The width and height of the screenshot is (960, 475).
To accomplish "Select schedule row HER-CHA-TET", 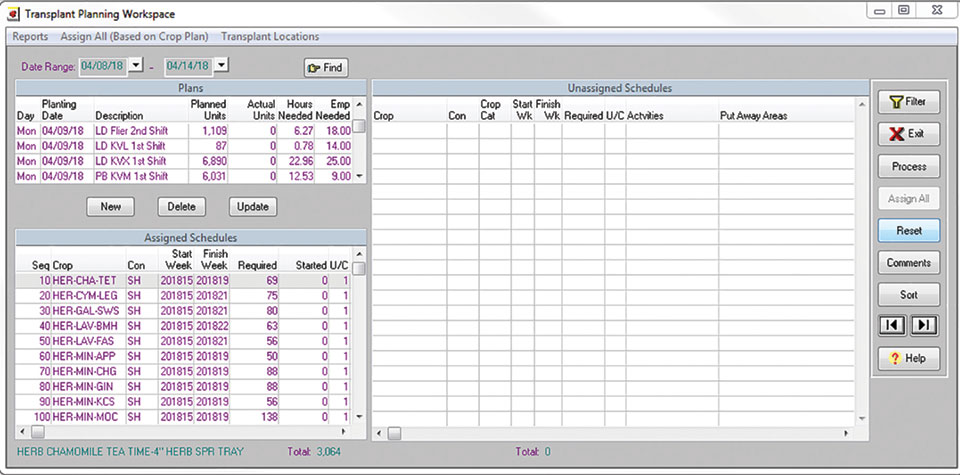I will click(x=184, y=280).
